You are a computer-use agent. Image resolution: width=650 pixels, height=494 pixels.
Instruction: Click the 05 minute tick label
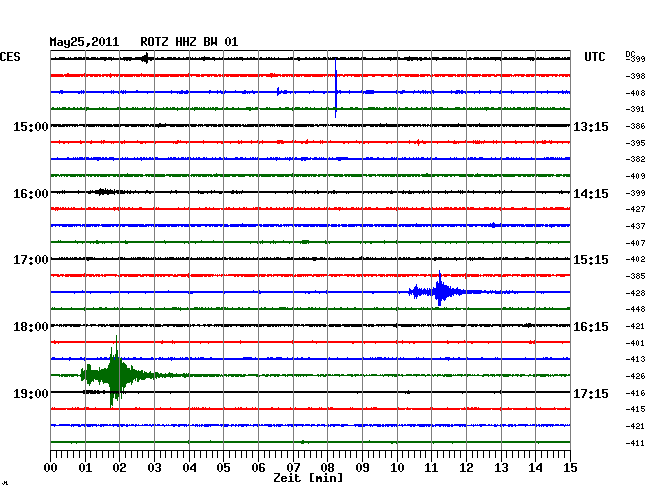(223, 468)
